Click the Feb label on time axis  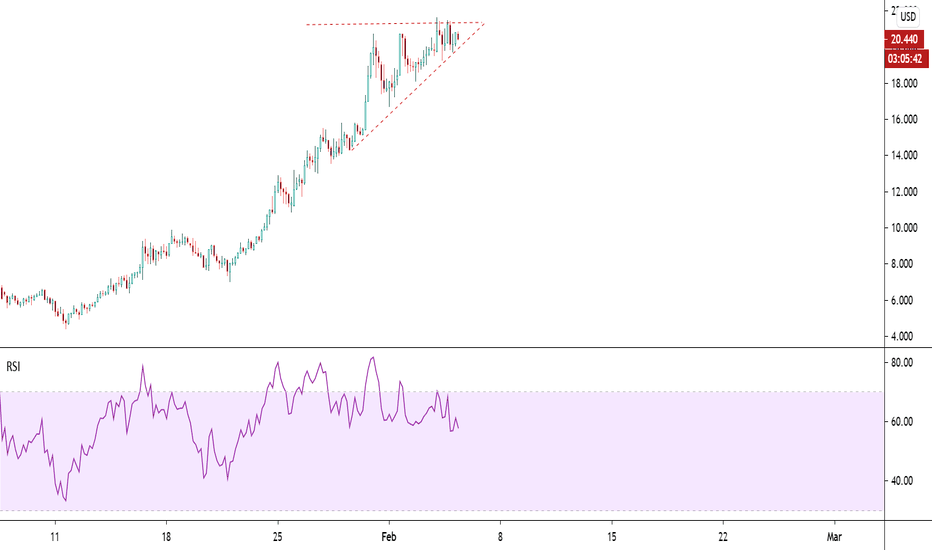(x=389, y=537)
